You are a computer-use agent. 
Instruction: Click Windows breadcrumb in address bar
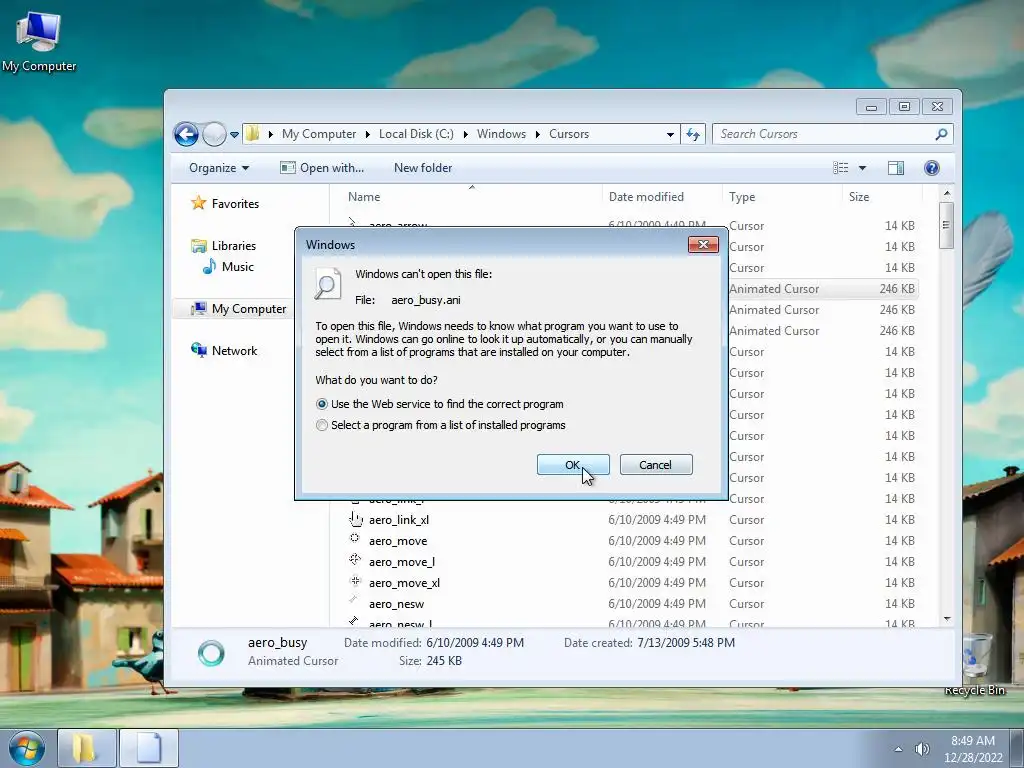(x=501, y=134)
